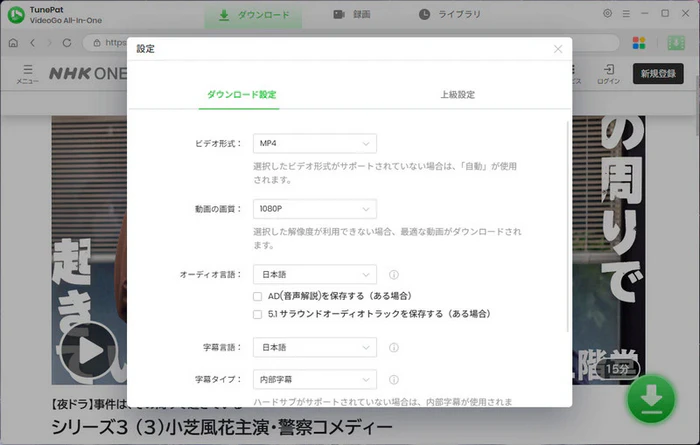Open the 字幕タイプ 内部字幕 dropdown

click(x=315, y=379)
